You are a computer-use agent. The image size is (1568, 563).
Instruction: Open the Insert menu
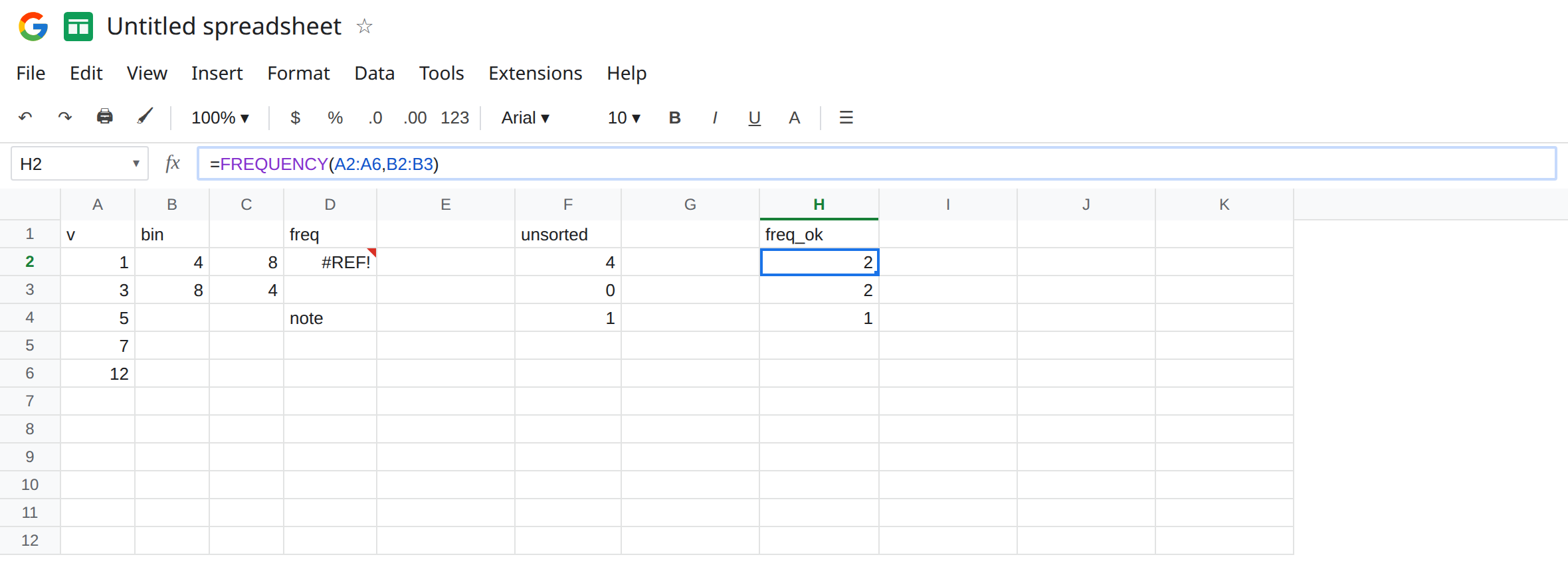click(217, 73)
